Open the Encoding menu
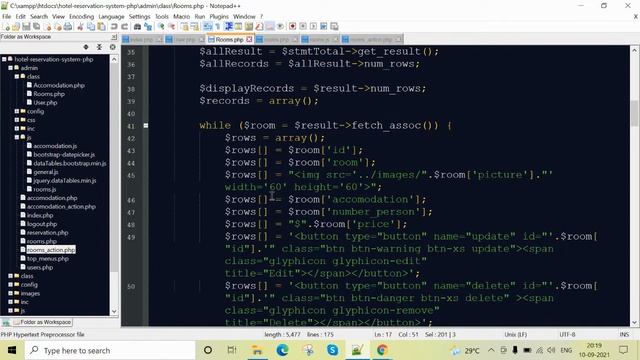Image resolution: width=640 pixels, height=360 pixels. point(81,16)
